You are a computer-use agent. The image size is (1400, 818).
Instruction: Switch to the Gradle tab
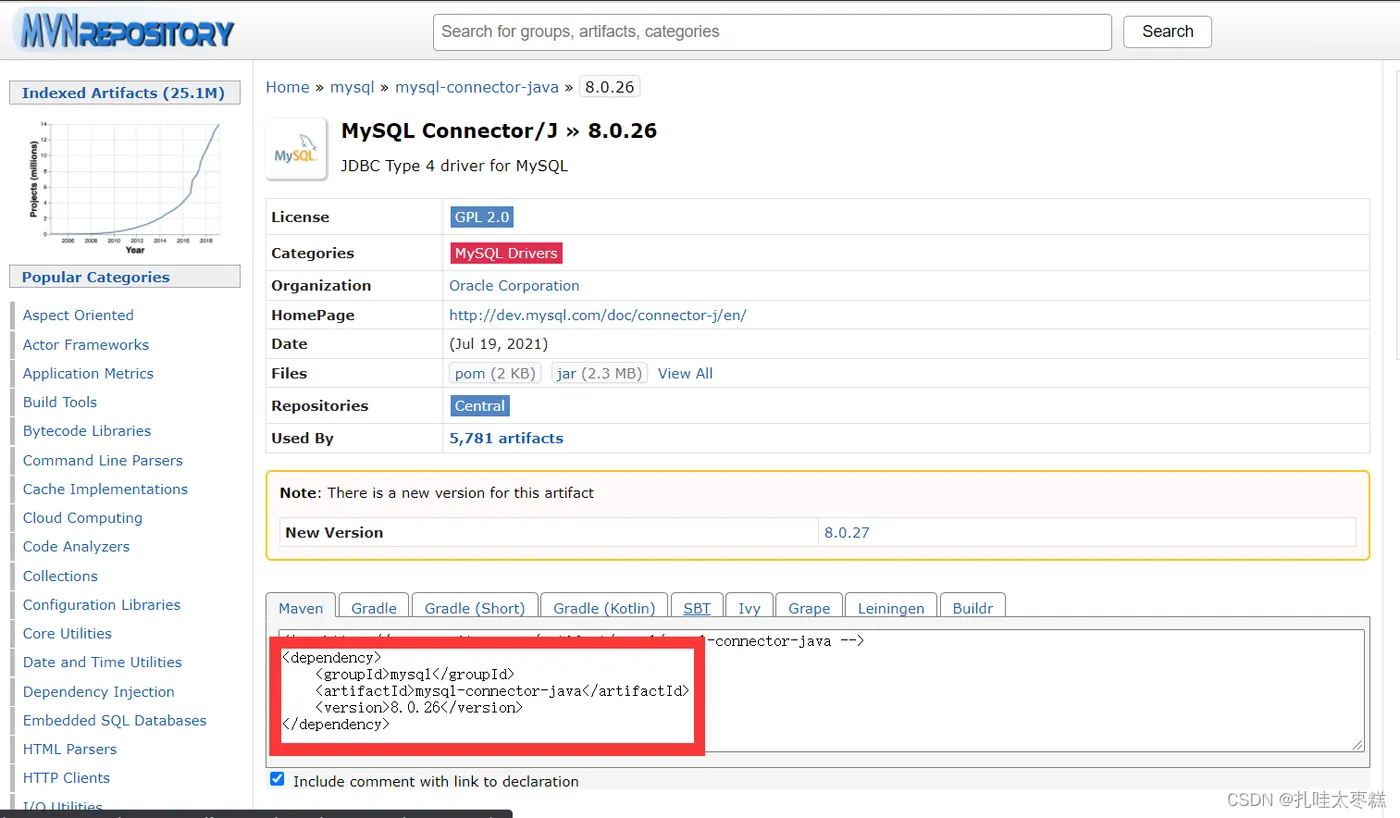[x=374, y=607]
